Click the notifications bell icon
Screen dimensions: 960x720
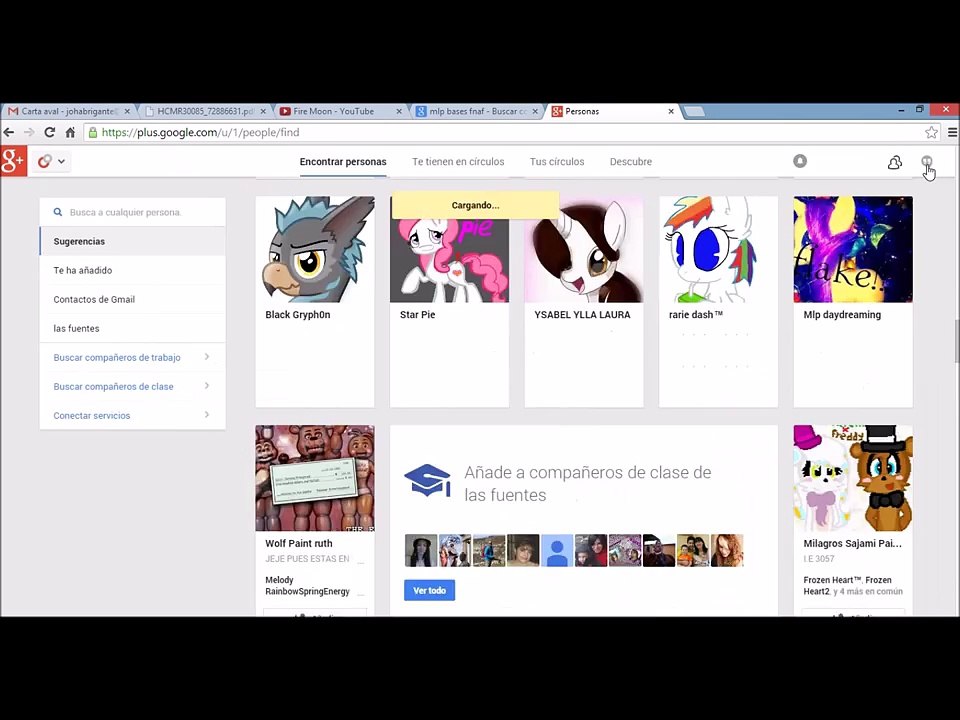tap(800, 161)
